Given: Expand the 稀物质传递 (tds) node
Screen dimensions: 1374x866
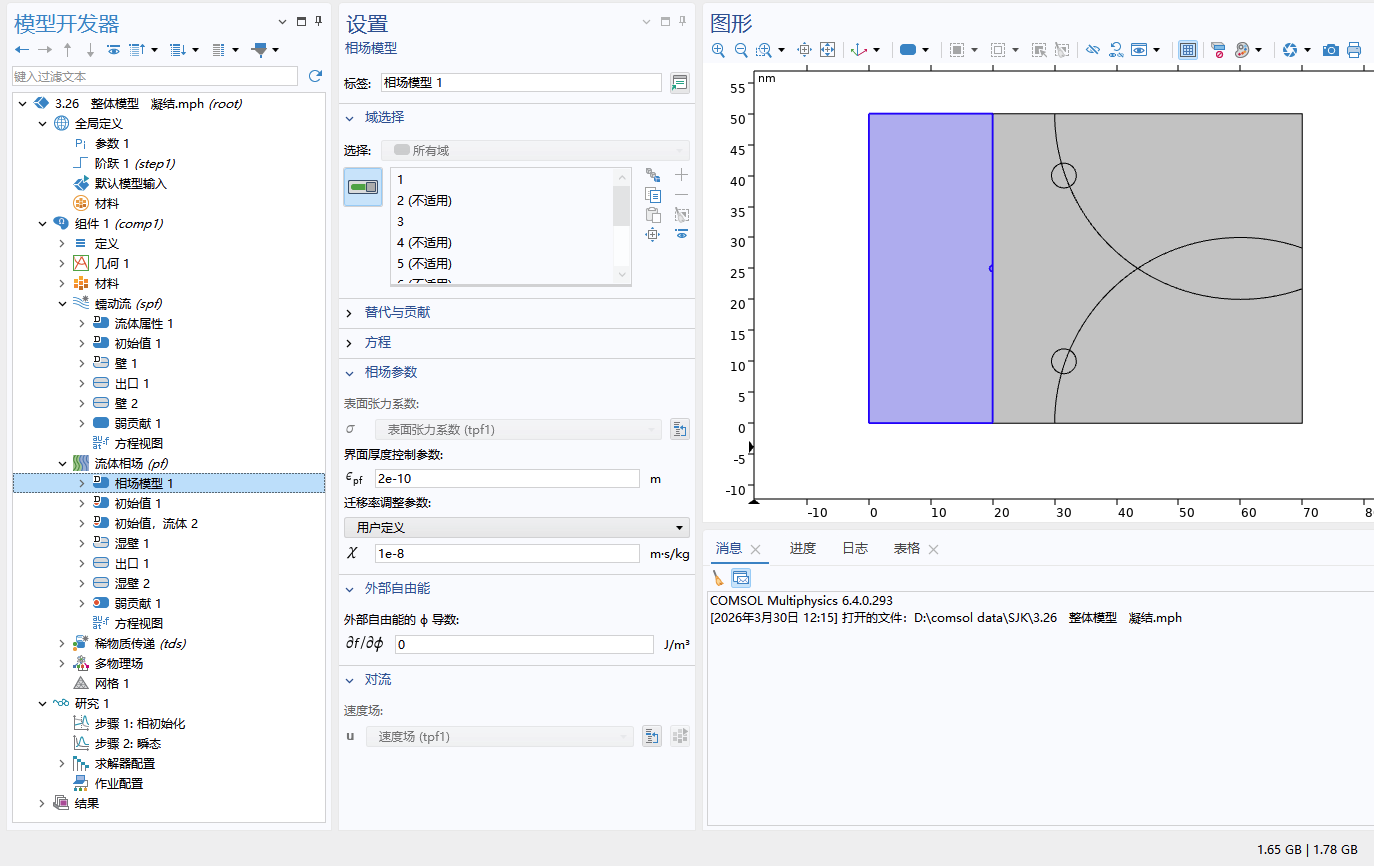Looking at the screenshot, I should point(62,643).
